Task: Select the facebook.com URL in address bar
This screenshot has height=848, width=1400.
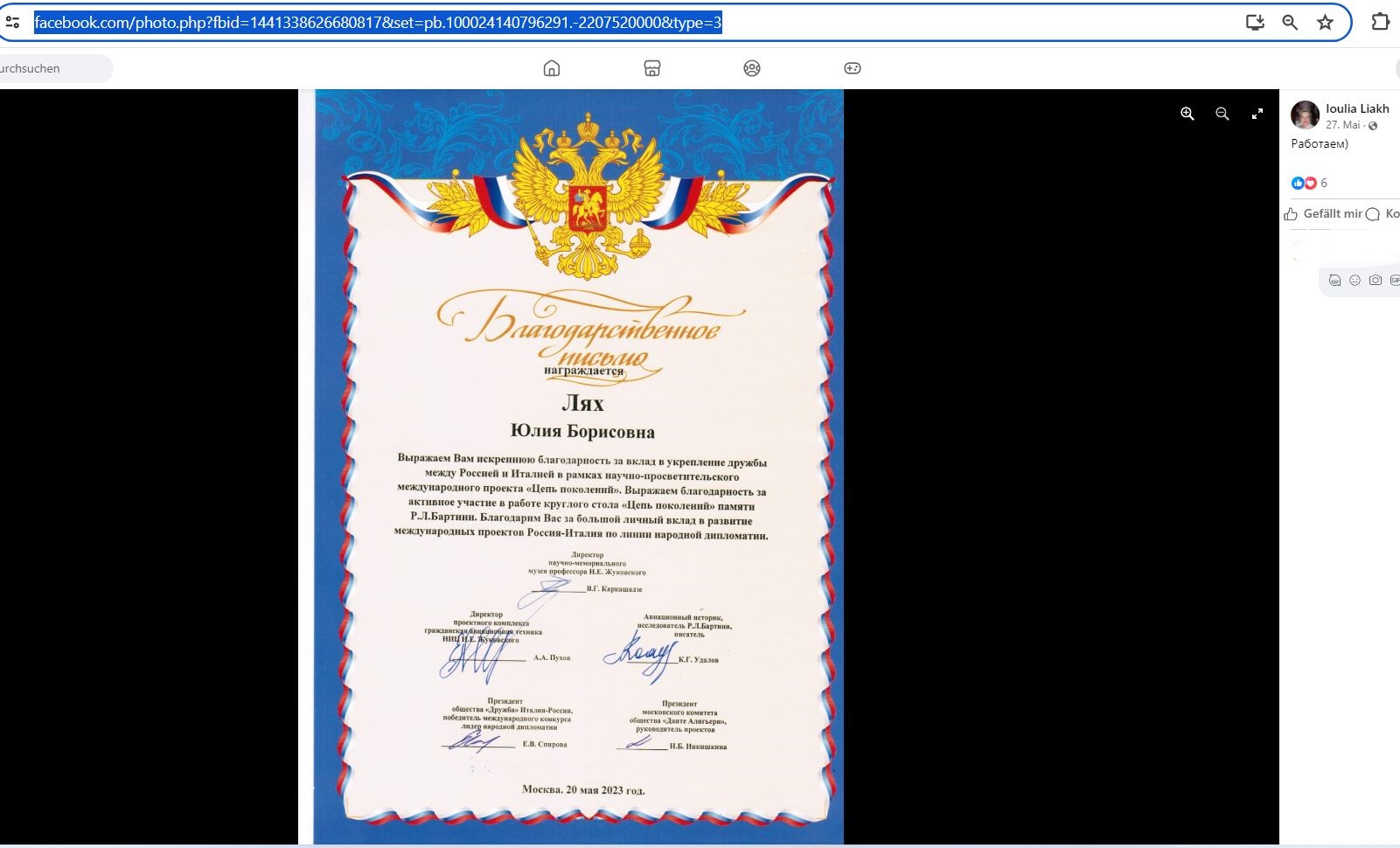Action: pyautogui.click(x=378, y=23)
